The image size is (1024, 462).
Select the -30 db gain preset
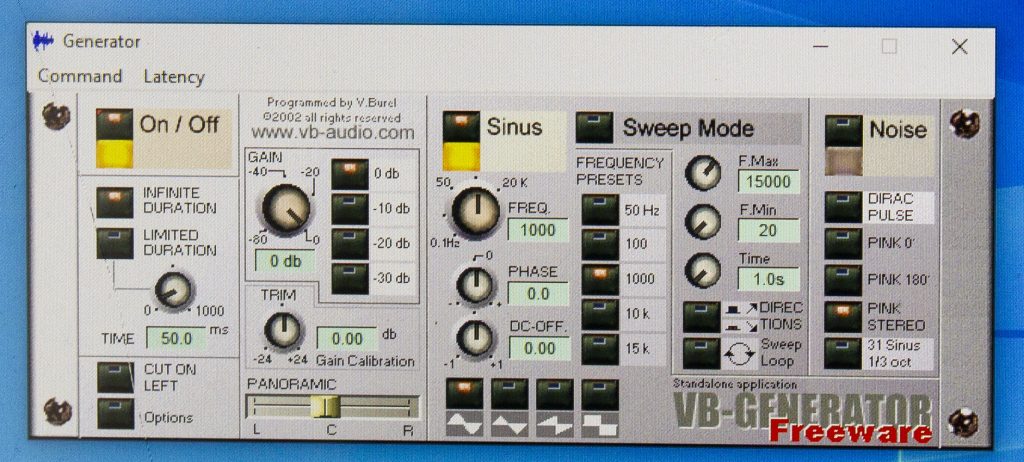click(x=349, y=278)
